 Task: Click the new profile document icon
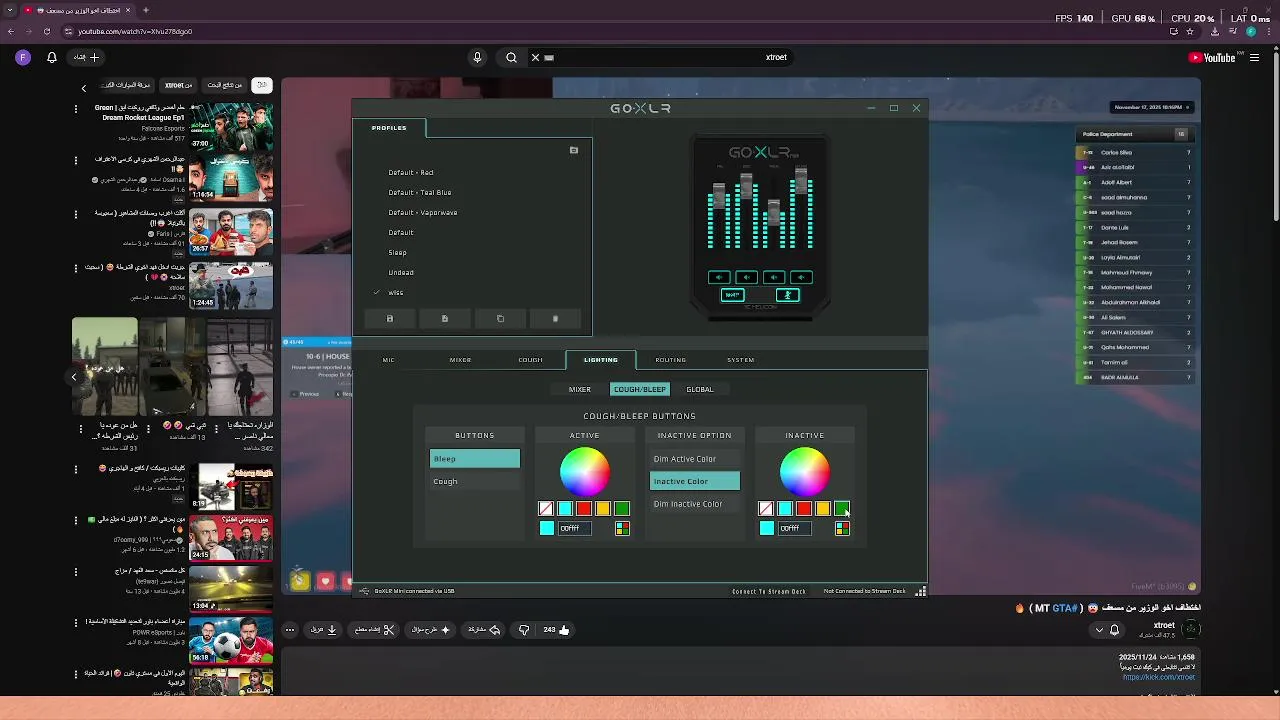coord(445,319)
